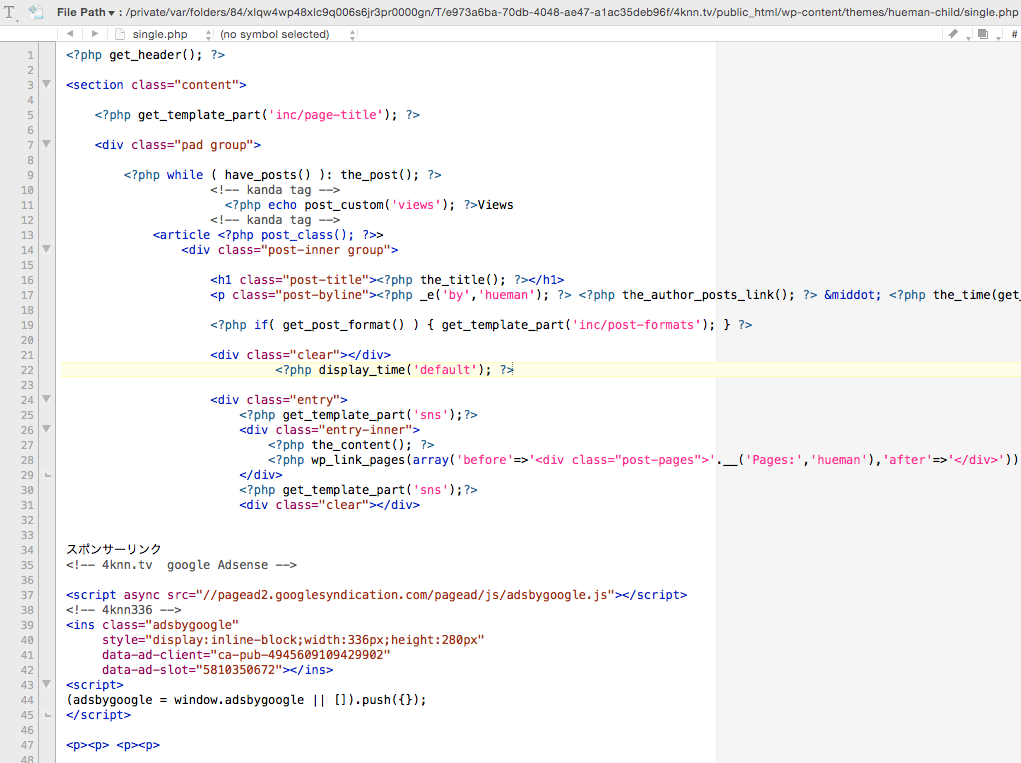Click the スポンサーリンク text on line 34
The height and width of the screenshot is (763, 1021).
[x=113, y=549]
